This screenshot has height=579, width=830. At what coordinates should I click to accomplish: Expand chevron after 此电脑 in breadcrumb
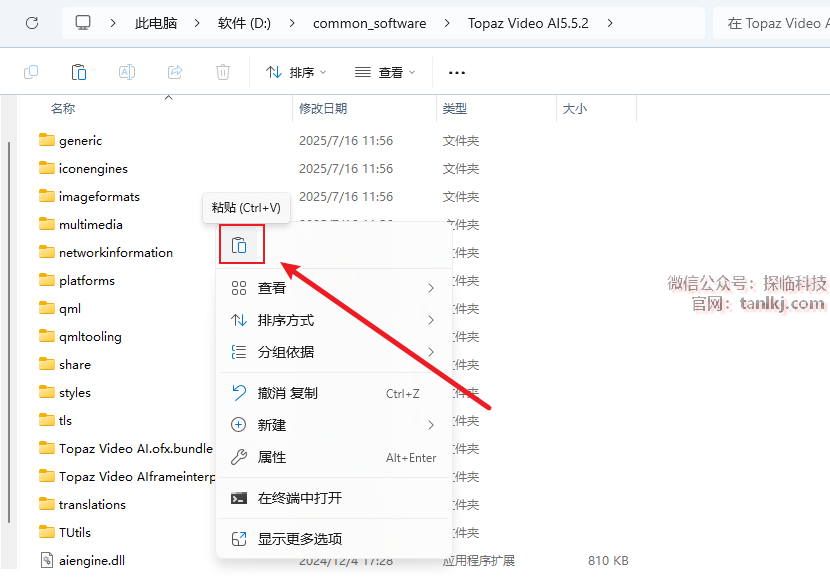196,23
